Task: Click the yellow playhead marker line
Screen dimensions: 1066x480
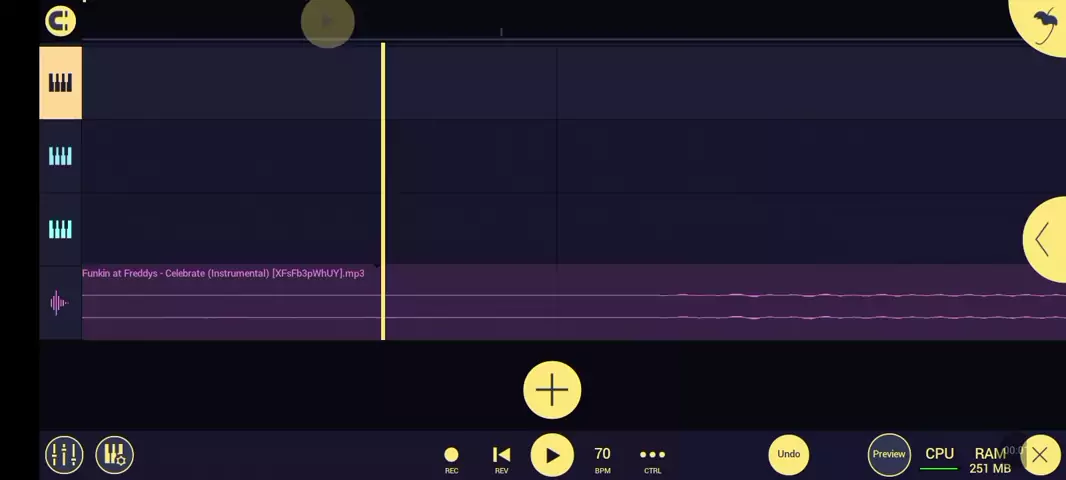Action: [x=382, y=190]
